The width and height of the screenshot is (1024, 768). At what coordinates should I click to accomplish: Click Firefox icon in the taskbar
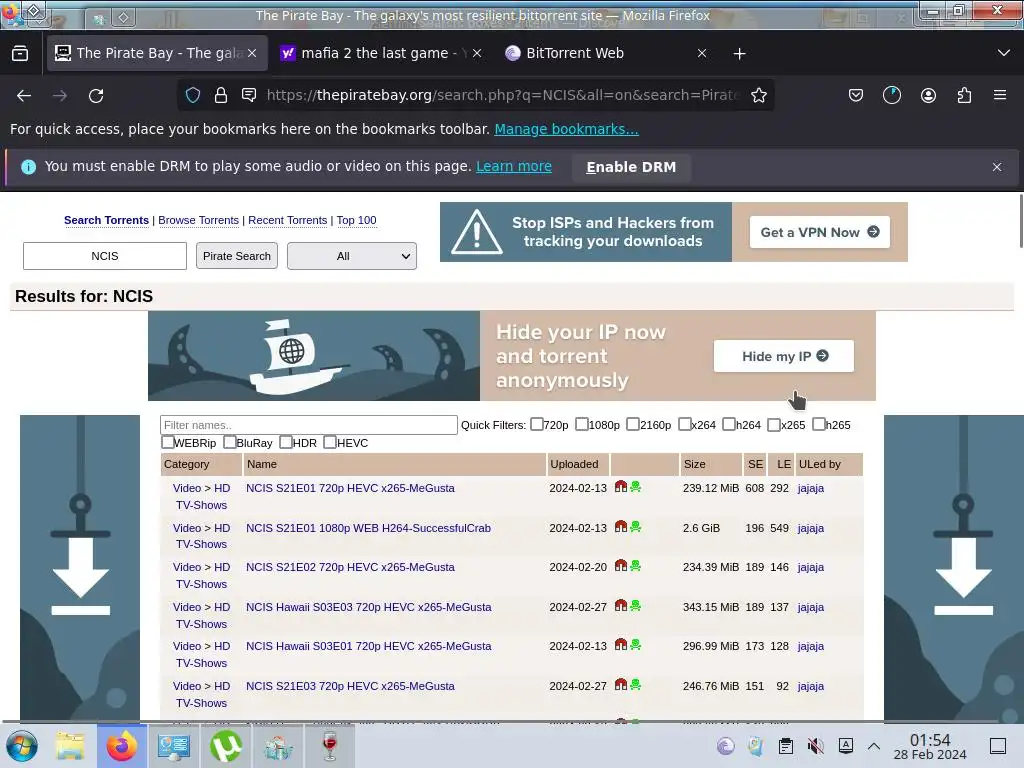coord(121,746)
